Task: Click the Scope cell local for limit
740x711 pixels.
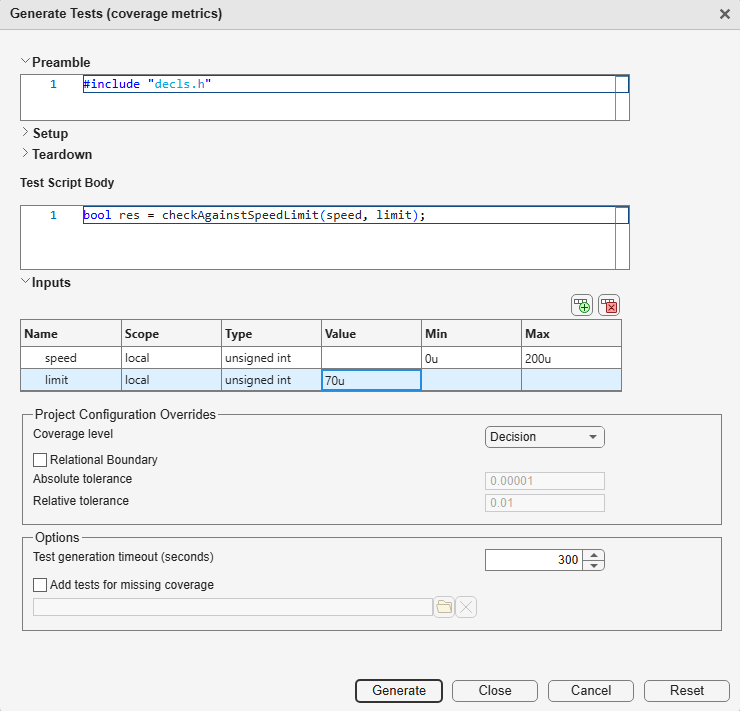Action: 171,380
